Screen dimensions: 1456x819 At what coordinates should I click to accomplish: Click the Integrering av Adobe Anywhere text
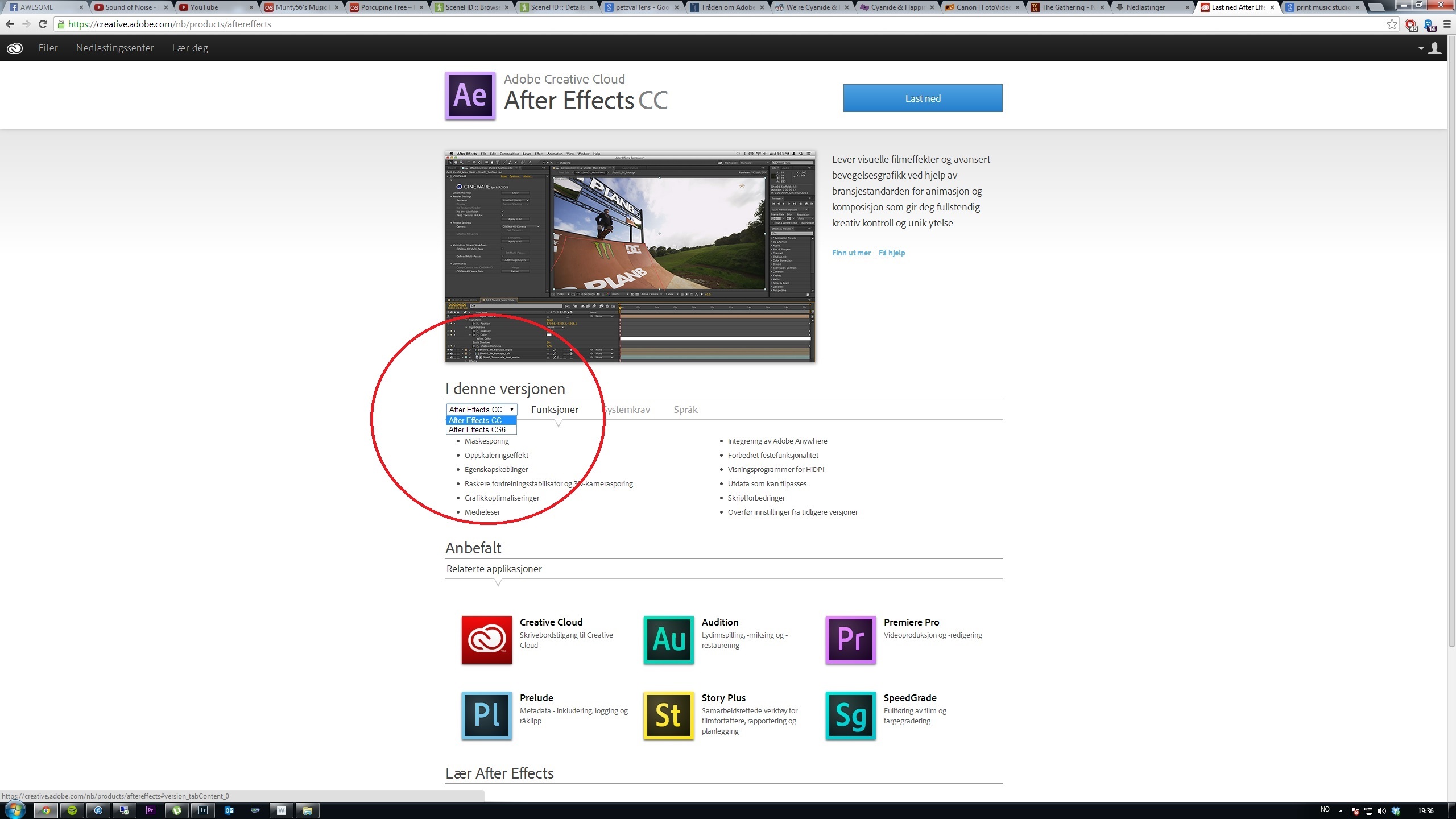[777, 441]
